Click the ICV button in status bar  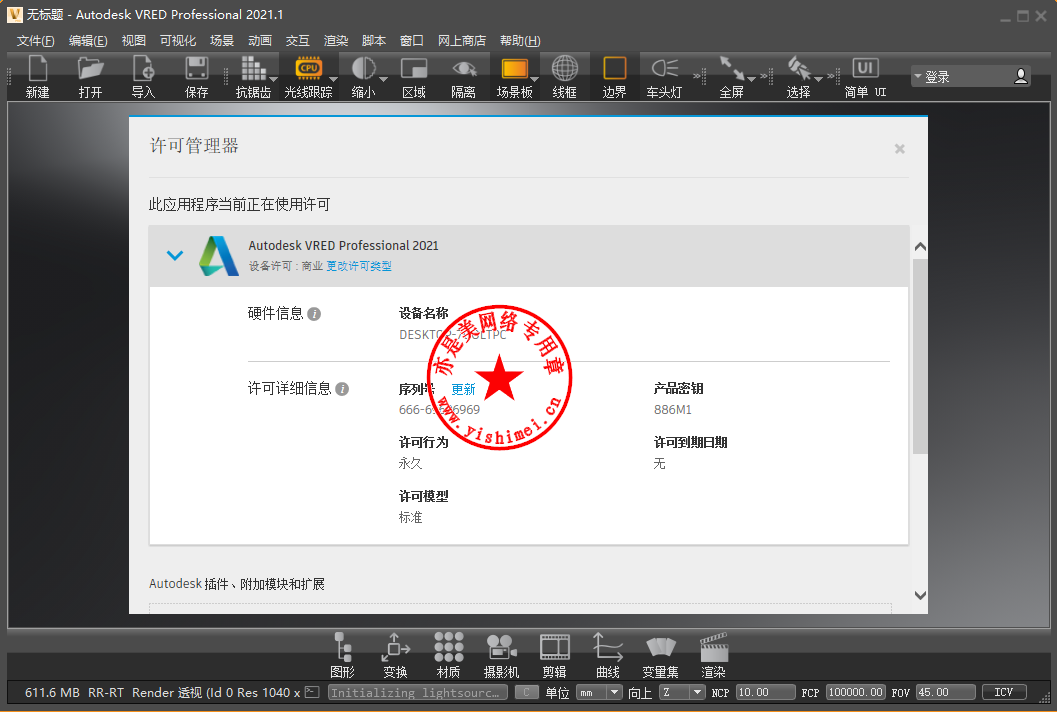coord(1004,692)
